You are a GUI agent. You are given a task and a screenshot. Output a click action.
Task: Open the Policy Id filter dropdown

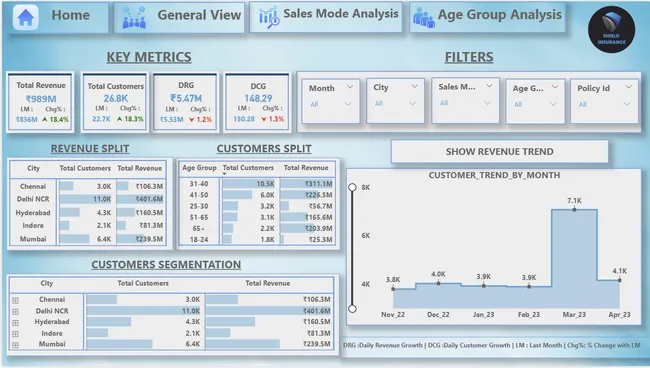[626, 104]
